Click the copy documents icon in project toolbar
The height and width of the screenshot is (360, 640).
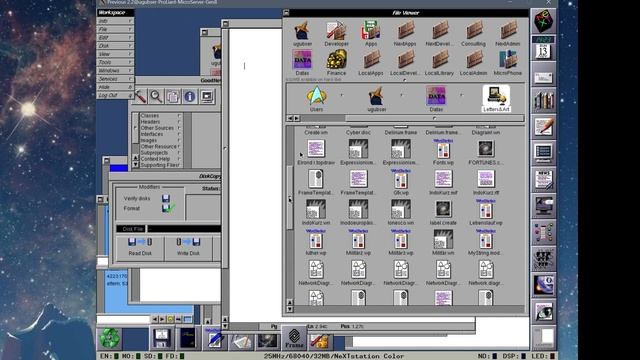click(x=173, y=97)
